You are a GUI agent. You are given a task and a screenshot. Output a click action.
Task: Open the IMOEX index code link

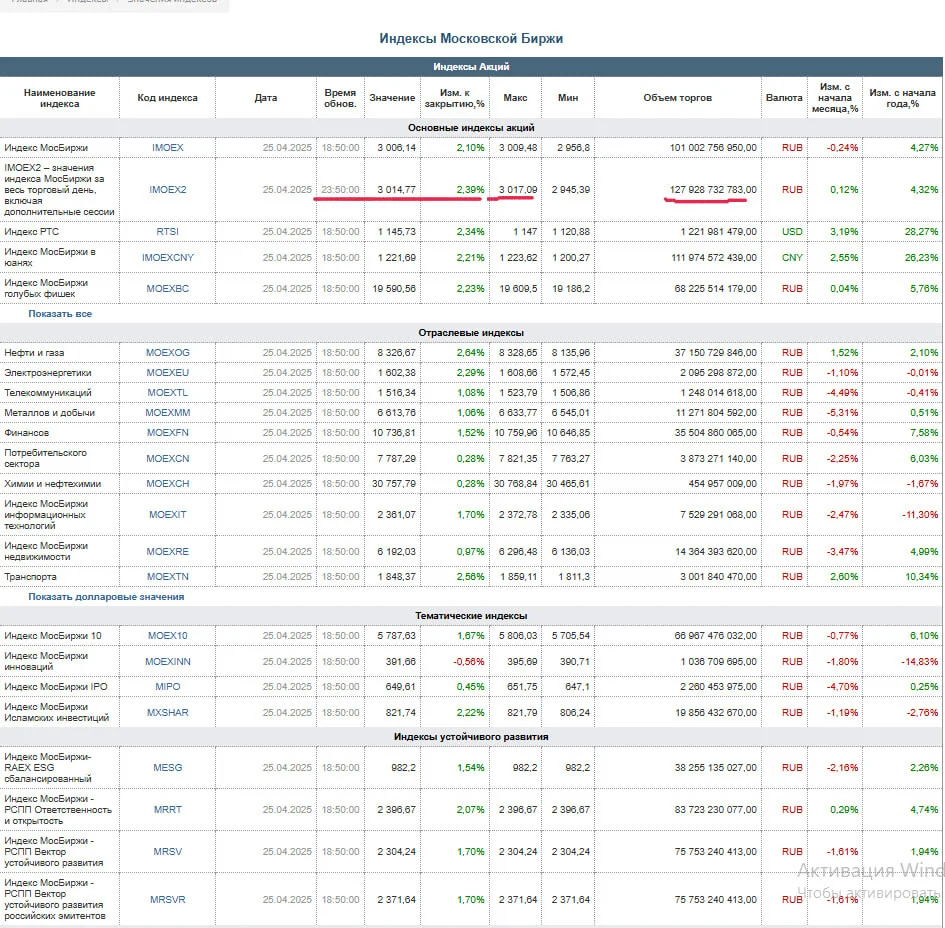(168, 148)
